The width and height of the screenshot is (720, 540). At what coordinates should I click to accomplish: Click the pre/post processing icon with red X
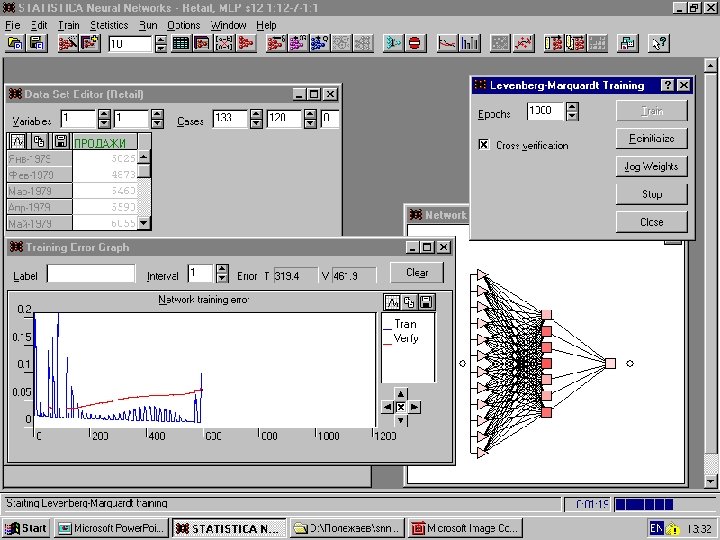pos(224,44)
